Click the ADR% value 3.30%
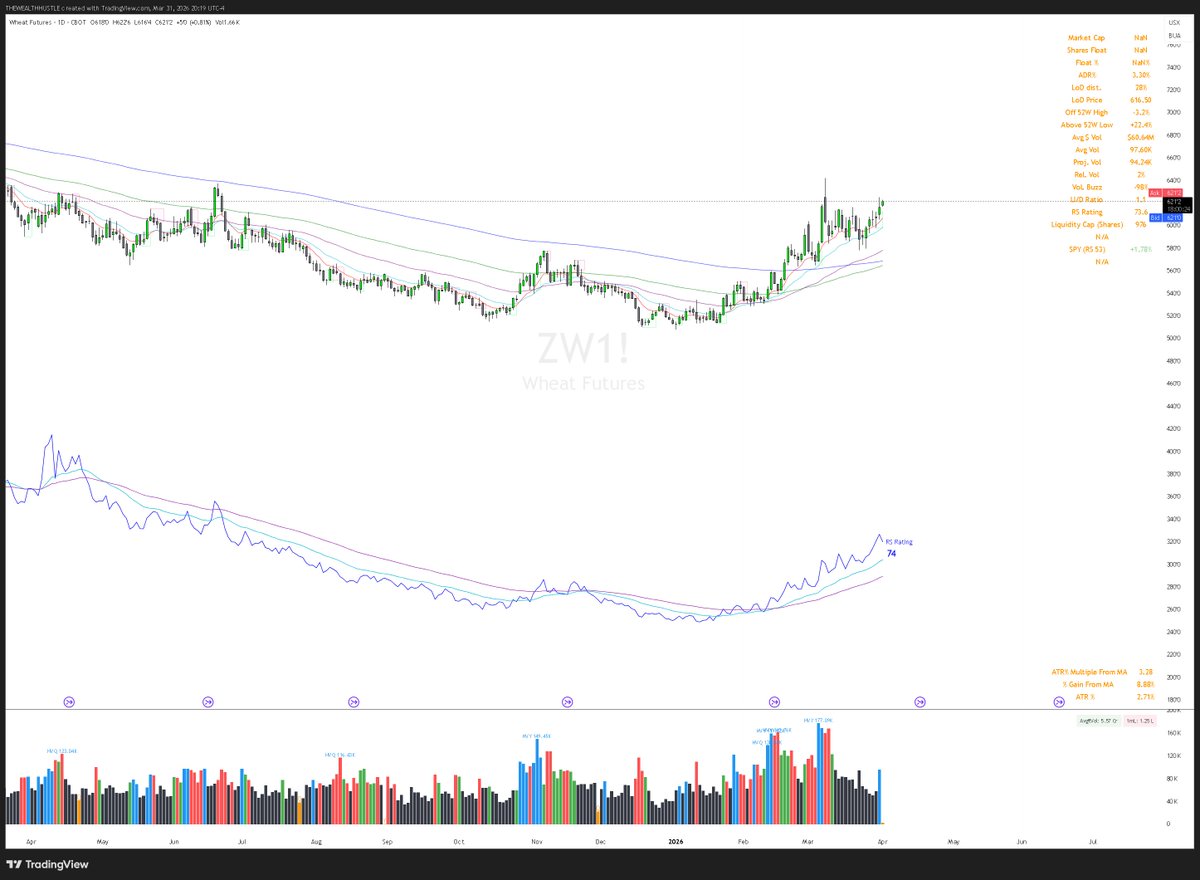The height and width of the screenshot is (880, 1200). point(1142,75)
